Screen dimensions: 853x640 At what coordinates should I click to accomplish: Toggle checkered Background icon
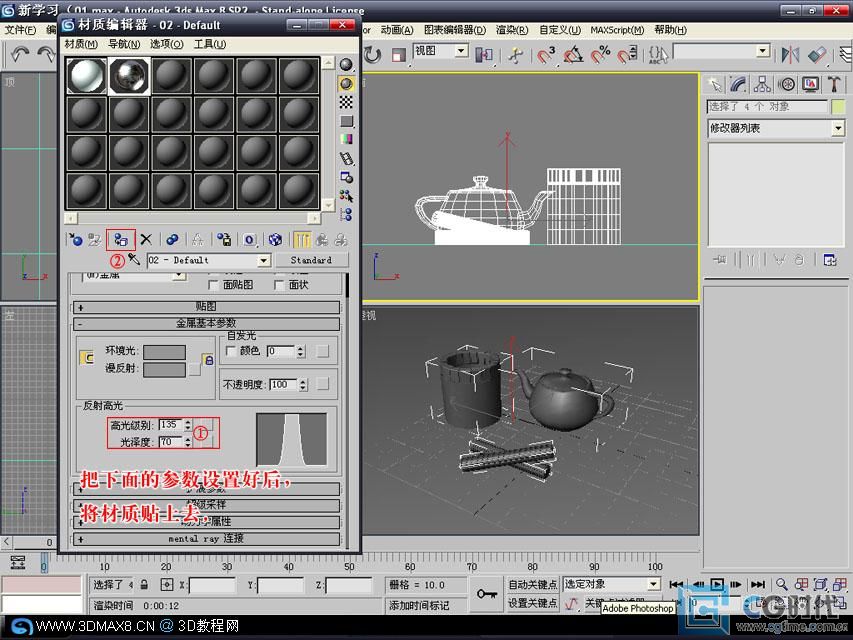[x=346, y=102]
